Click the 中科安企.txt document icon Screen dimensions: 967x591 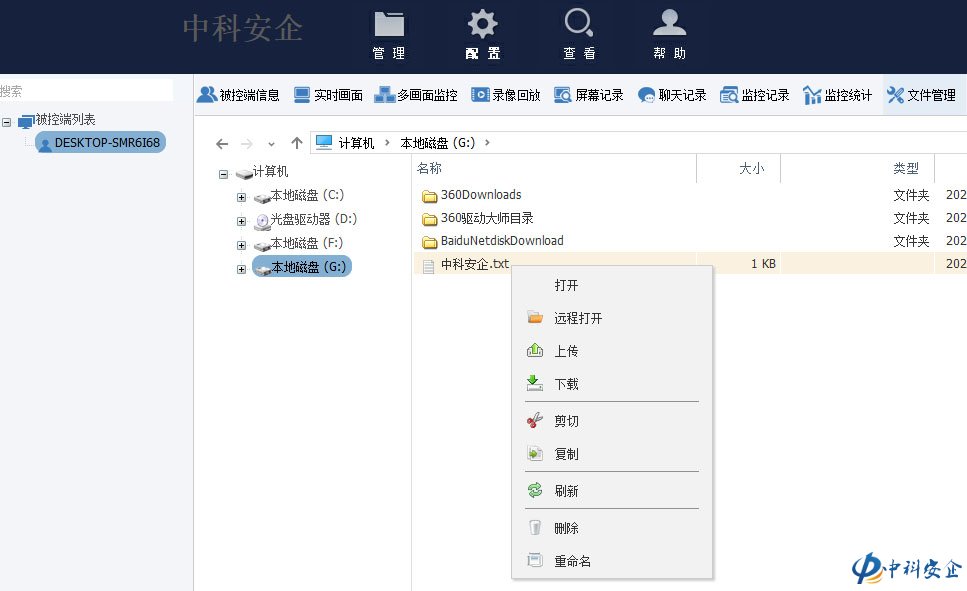(428, 266)
